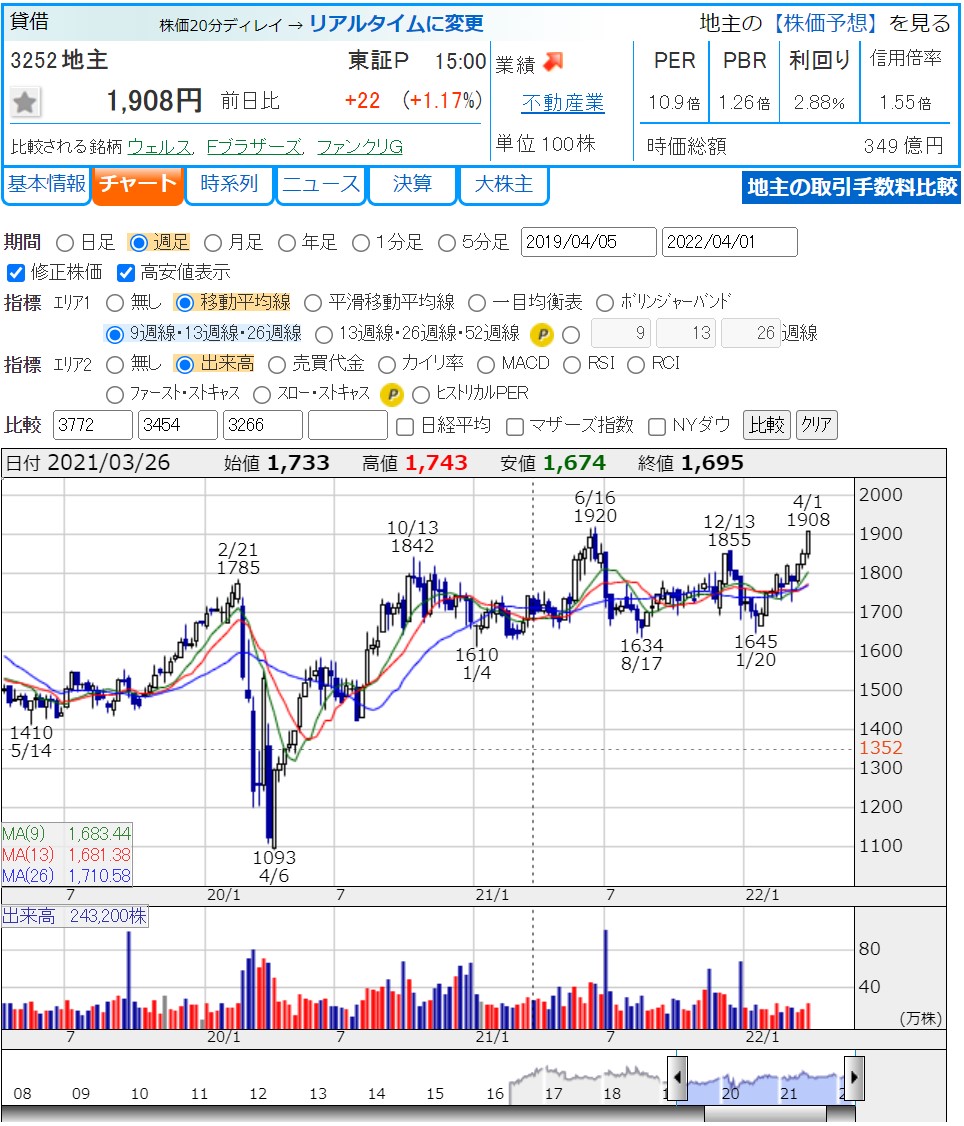Go to the 大株主 tab

pos(503,185)
